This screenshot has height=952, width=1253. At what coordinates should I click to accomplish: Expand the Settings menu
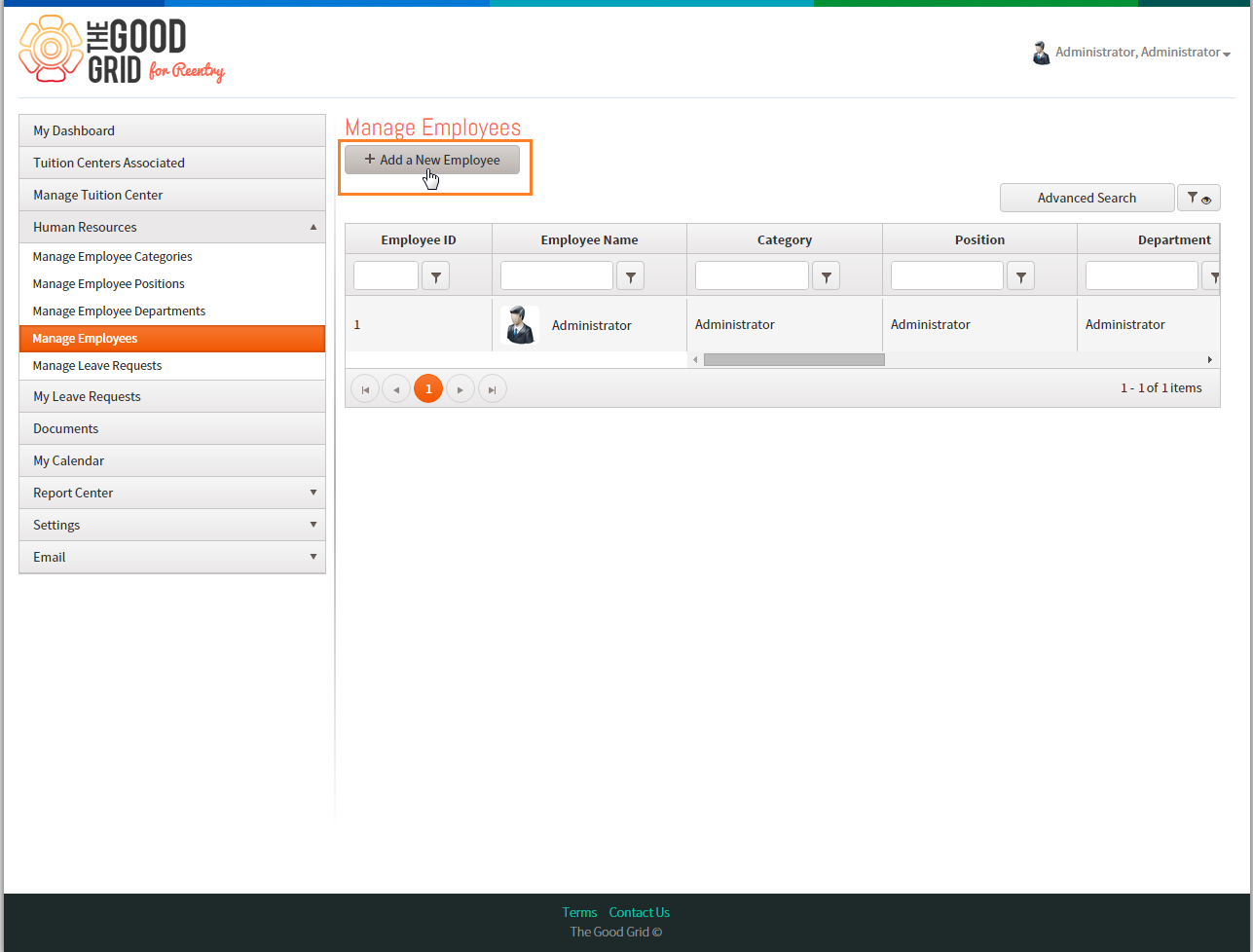172,525
